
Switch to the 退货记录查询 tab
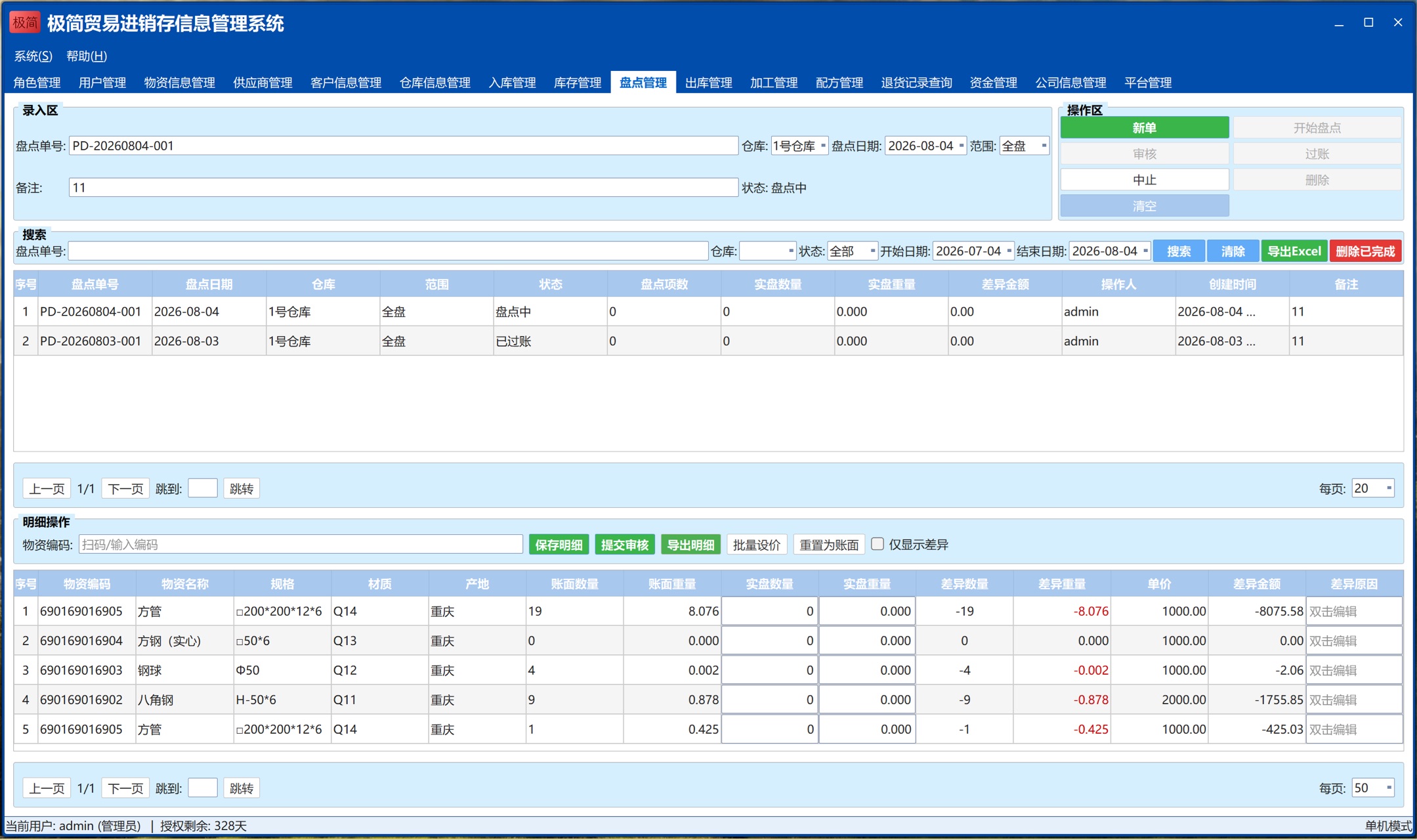coord(917,83)
